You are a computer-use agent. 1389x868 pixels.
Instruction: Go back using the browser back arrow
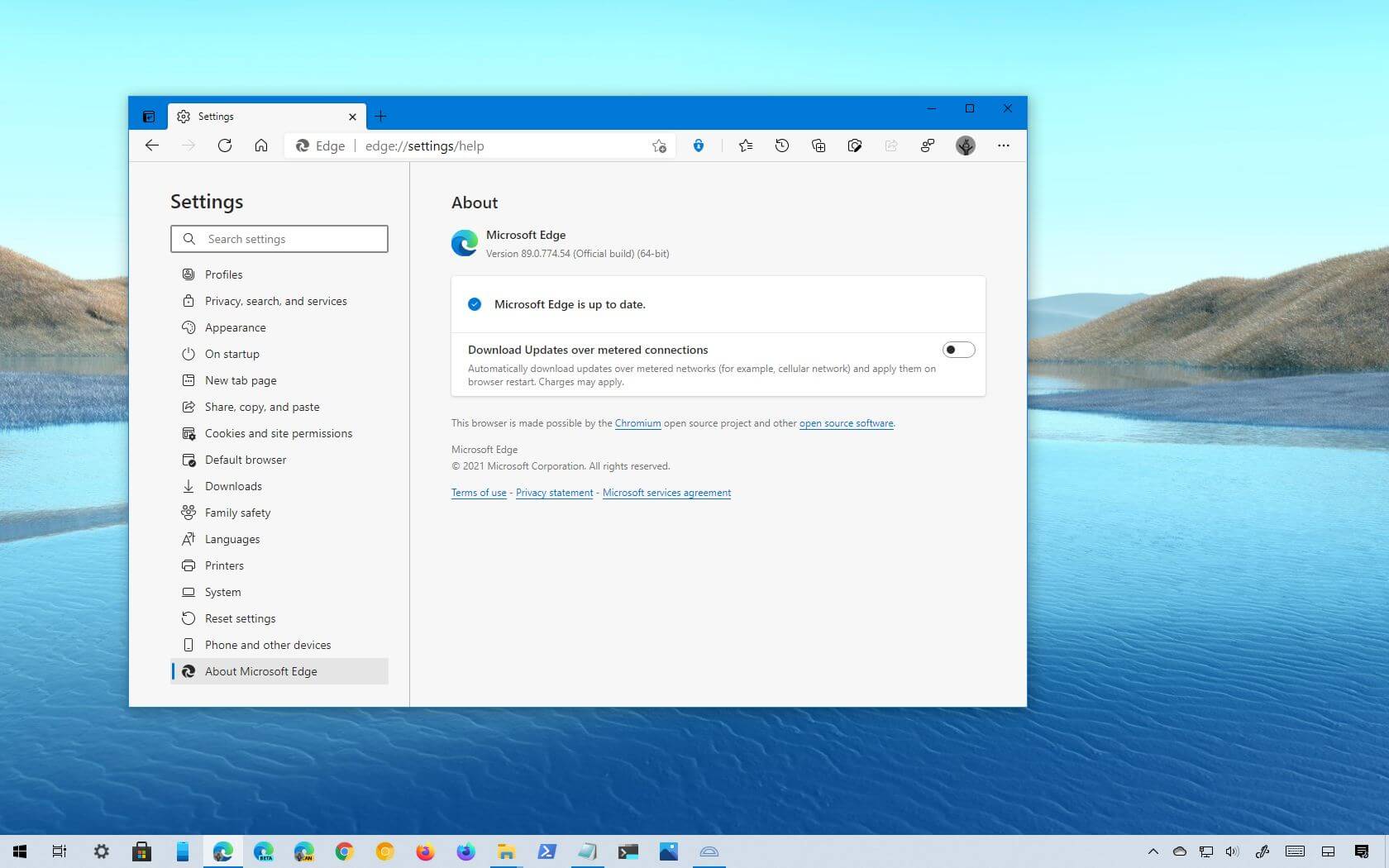[151, 145]
